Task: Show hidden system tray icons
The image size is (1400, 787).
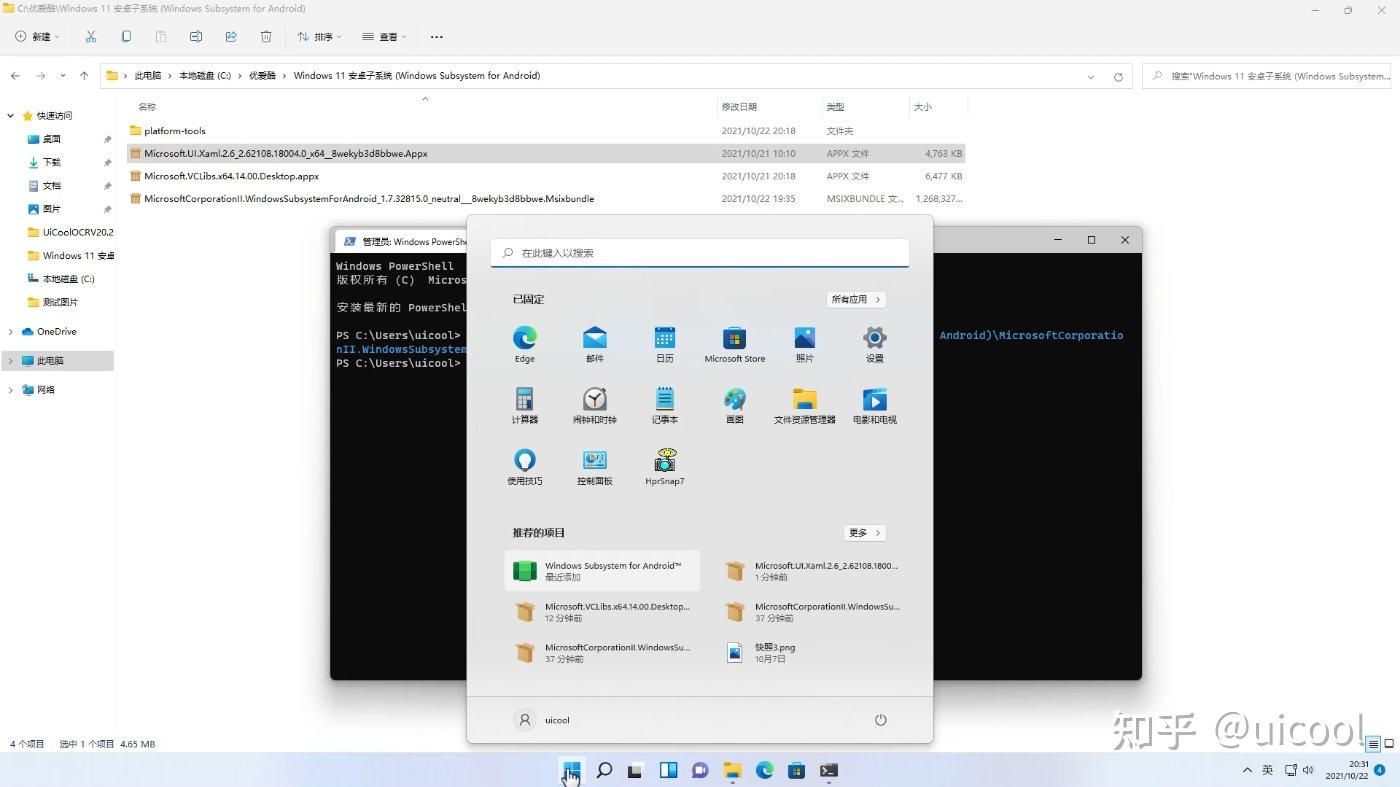Action: [x=1247, y=770]
